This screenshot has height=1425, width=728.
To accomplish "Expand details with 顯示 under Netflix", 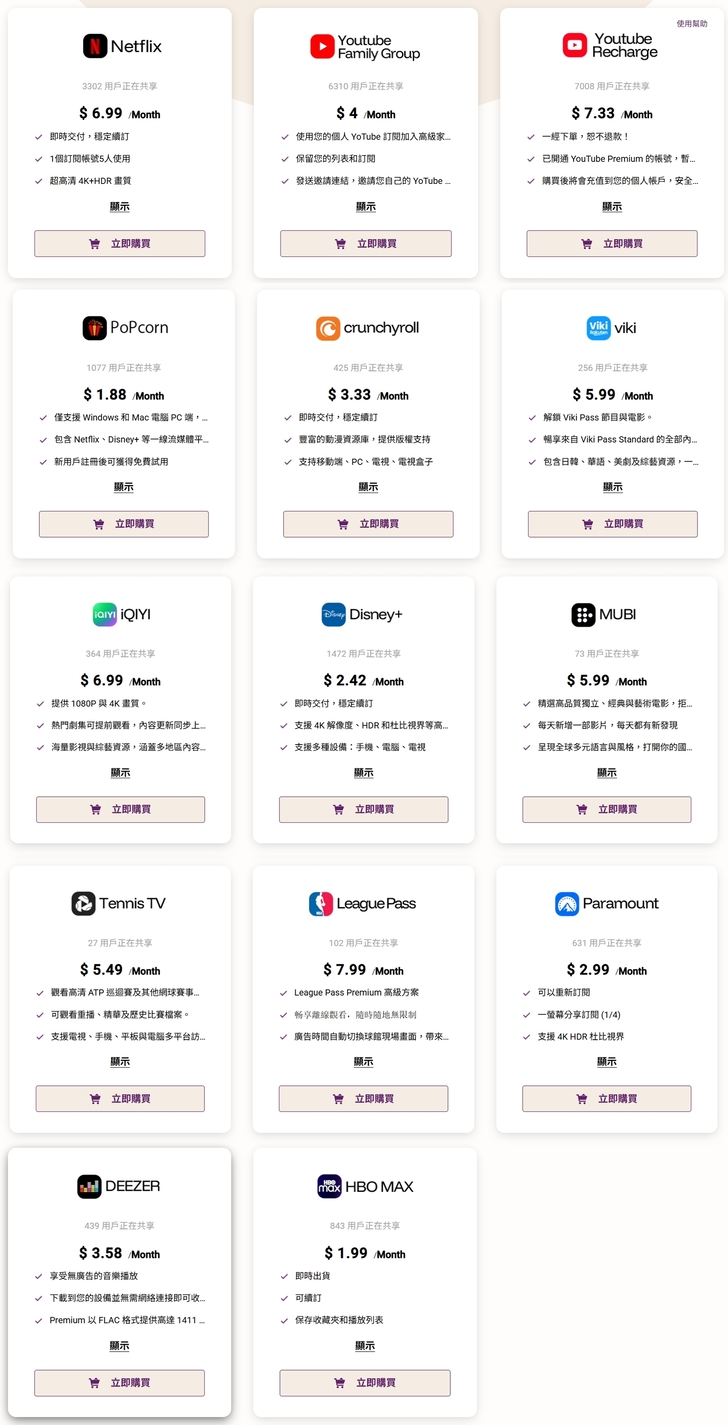I will pos(120,207).
